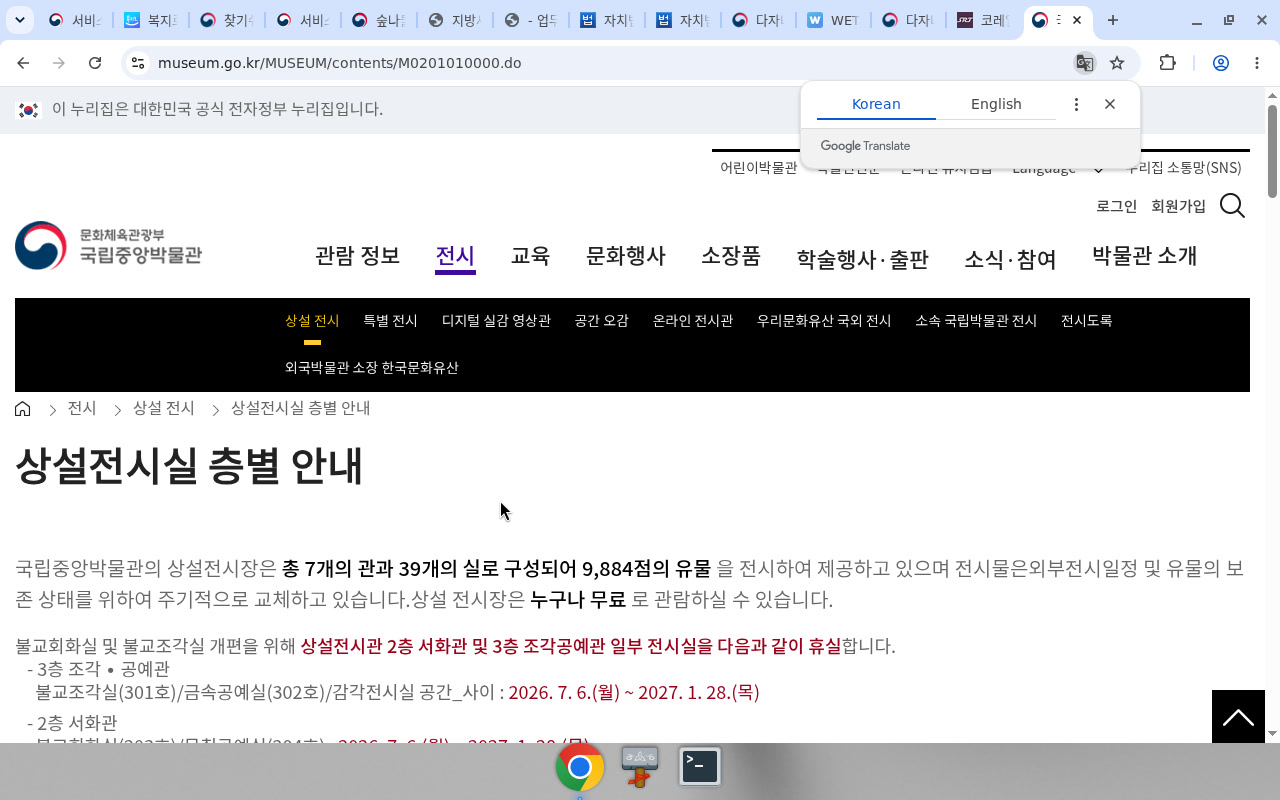
Task: Open the site search magnifier icon
Action: click(1232, 206)
